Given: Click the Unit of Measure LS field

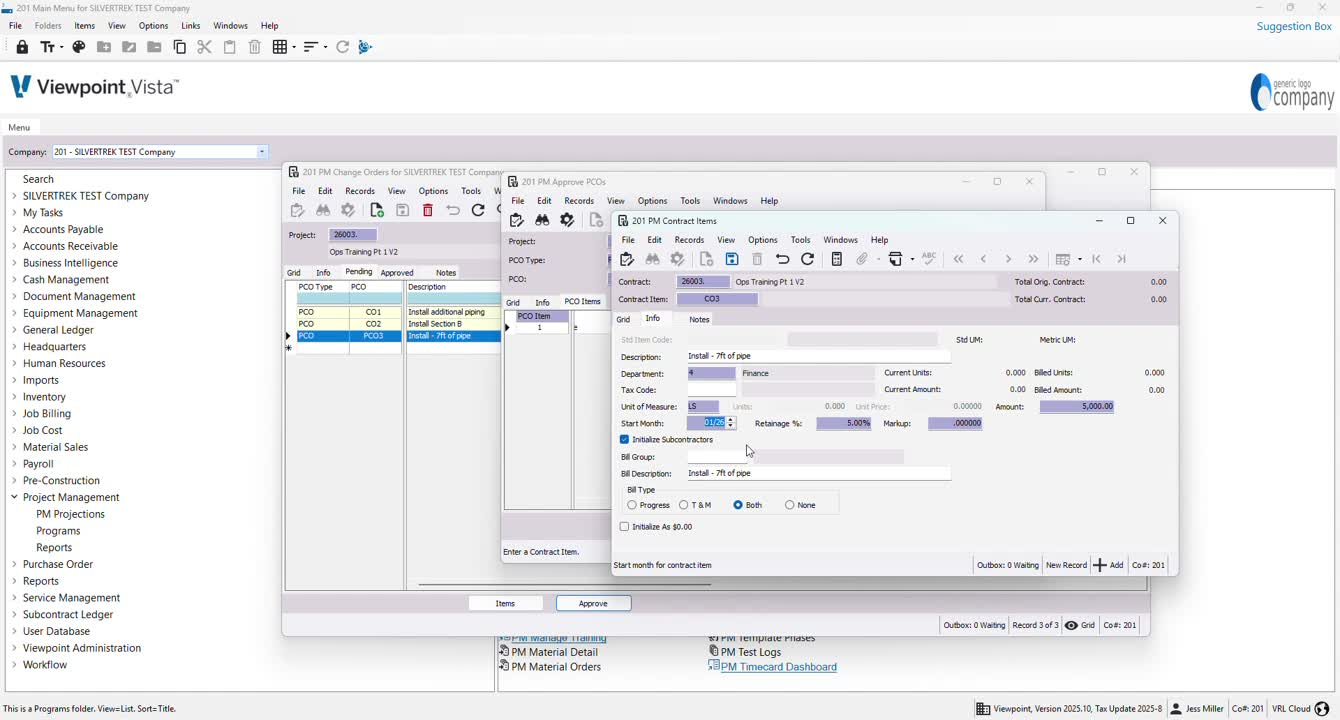Looking at the screenshot, I should (x=703, y=407).
